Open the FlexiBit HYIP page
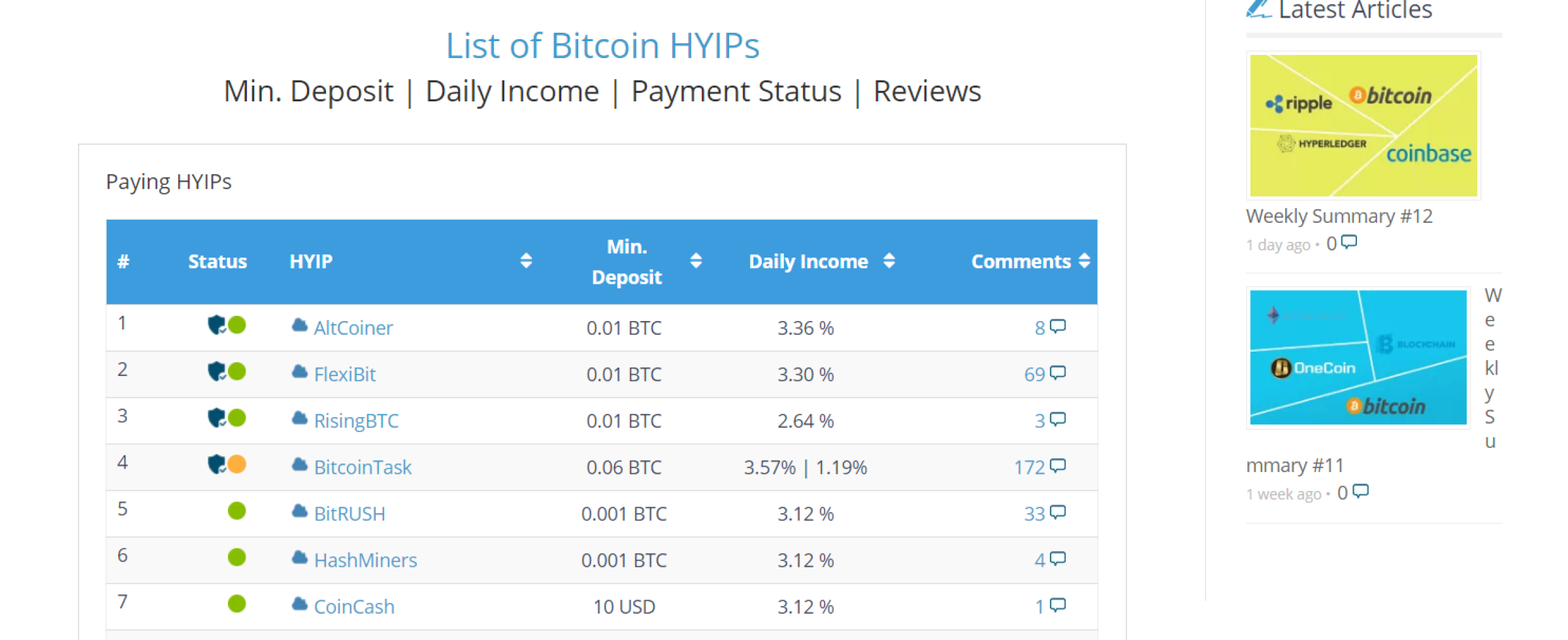The height and width of the screenshot is (640, 1568). pos(344,373)
